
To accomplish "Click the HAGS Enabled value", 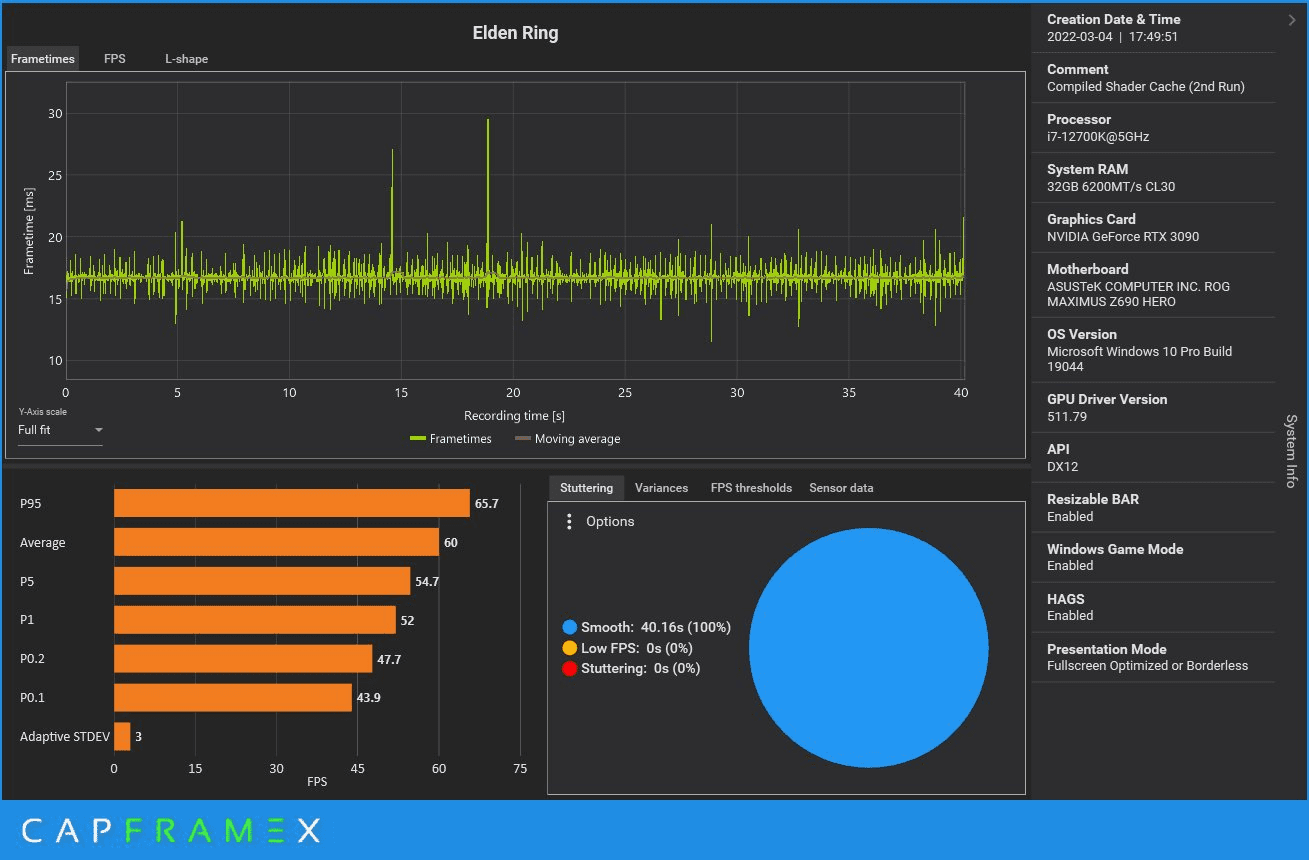I will [x=1070, y=616].
